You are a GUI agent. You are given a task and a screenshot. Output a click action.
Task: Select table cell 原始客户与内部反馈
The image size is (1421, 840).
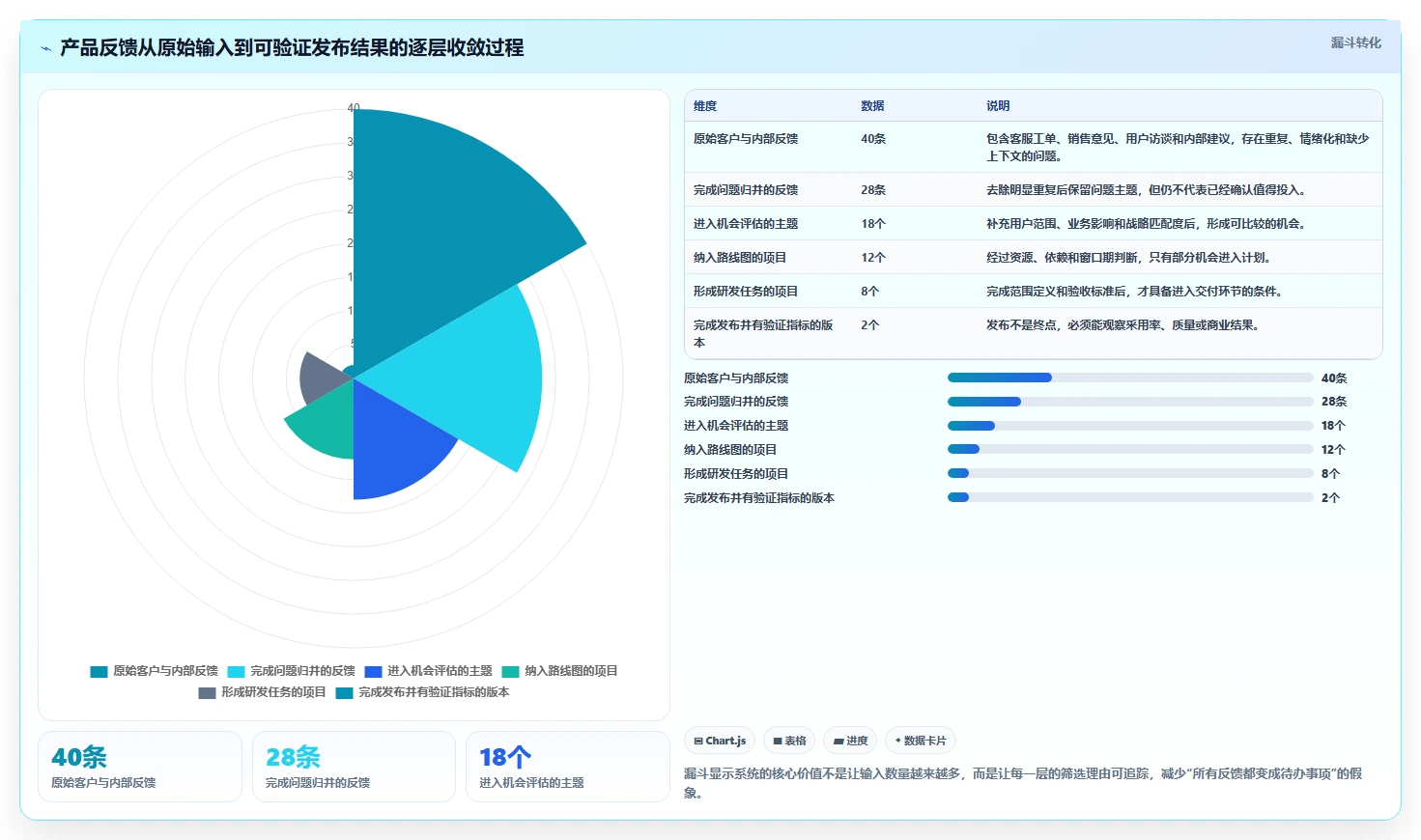tap(746, 139)
